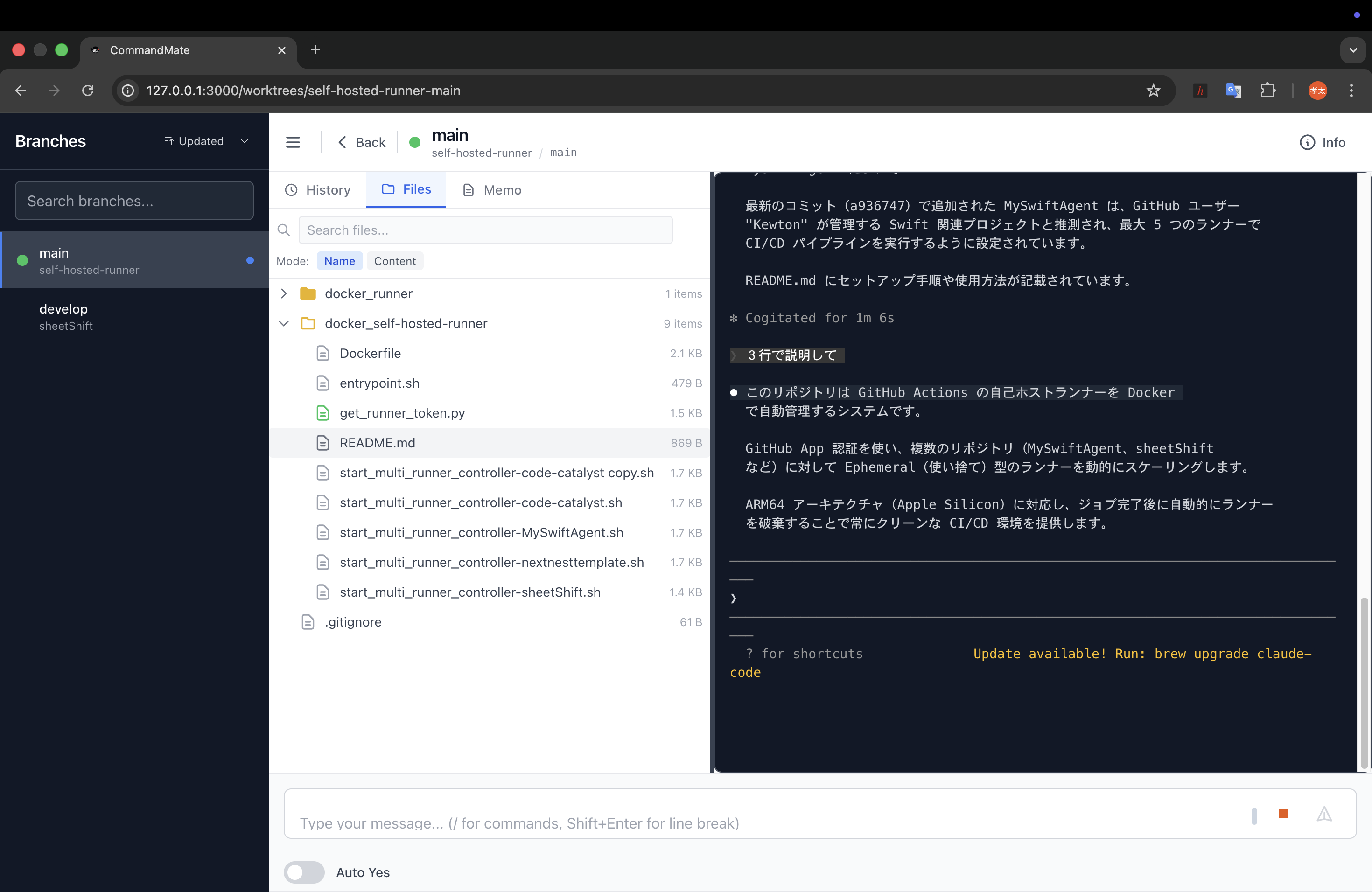Viewport: 1372px width, 892px height.
Task: Select Name search mode
Action: [339, 261]
